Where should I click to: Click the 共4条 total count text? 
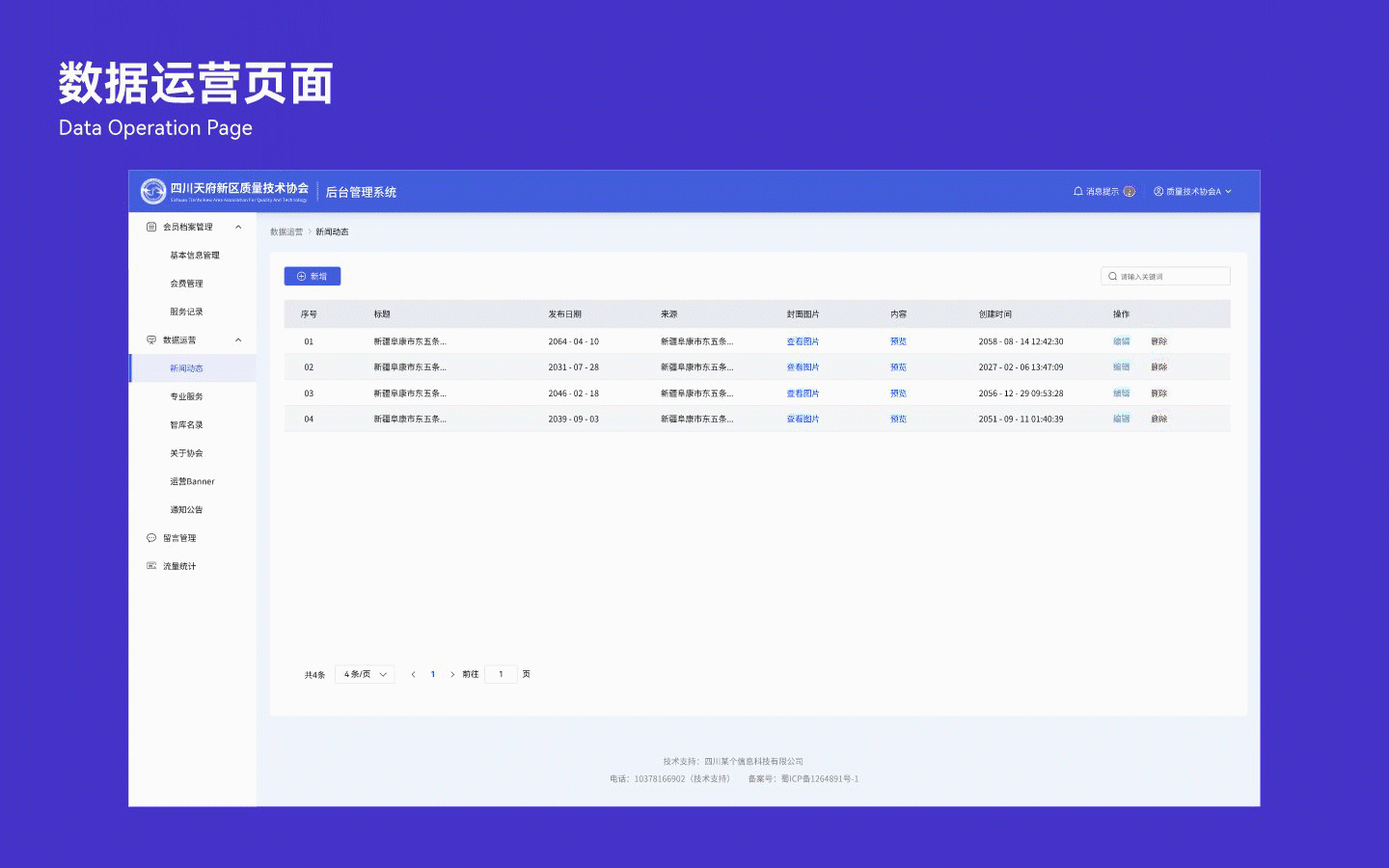coord(314,675)
